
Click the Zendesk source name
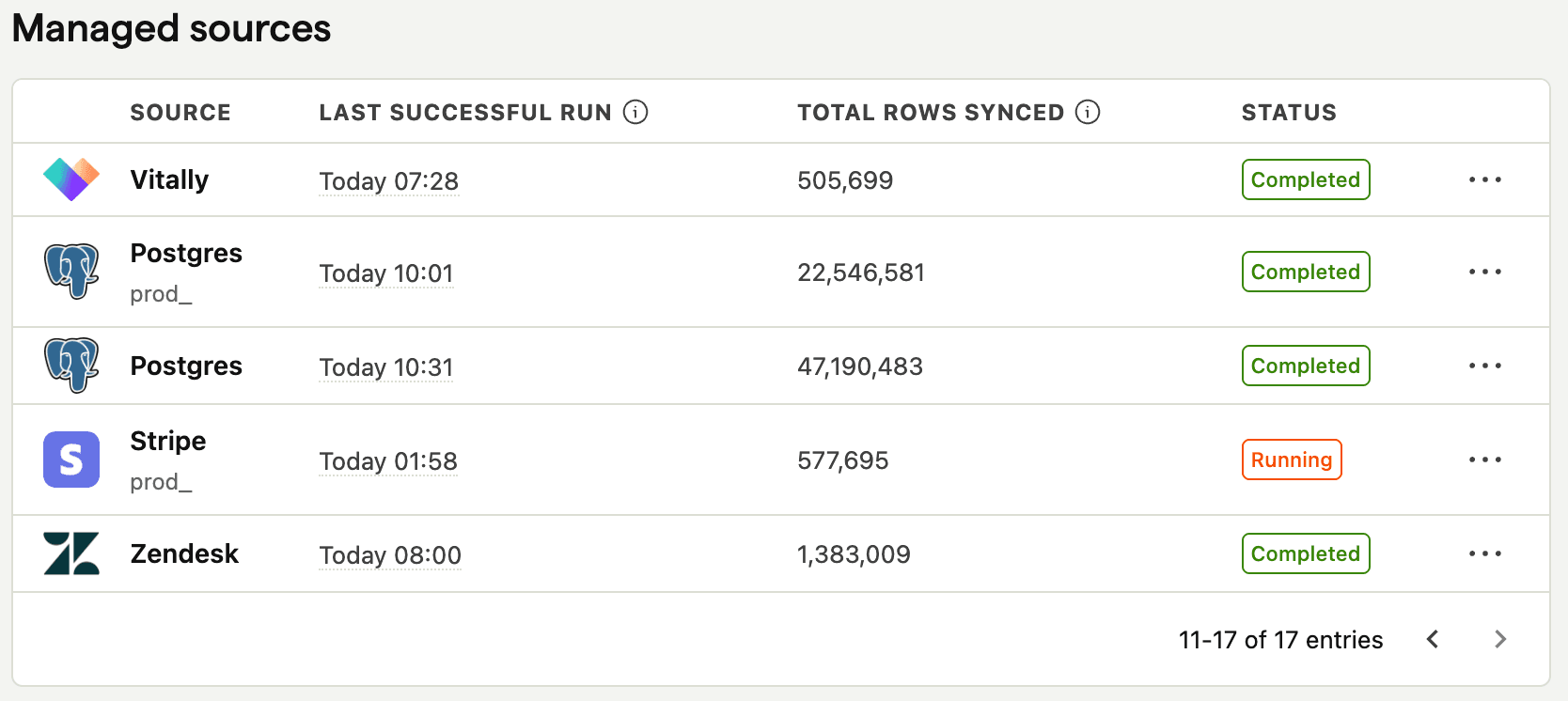pyautogui.click(x=184, y=553)
